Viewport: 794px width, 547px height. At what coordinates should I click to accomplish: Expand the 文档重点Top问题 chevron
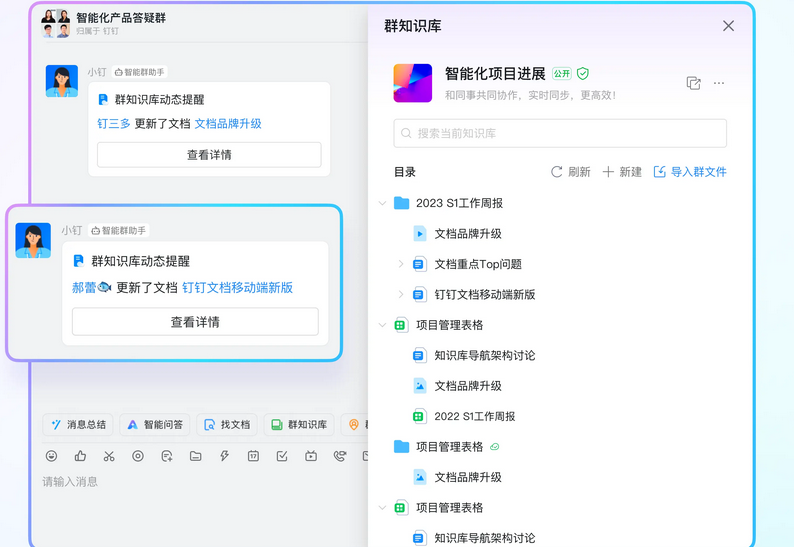coord(401,264)
